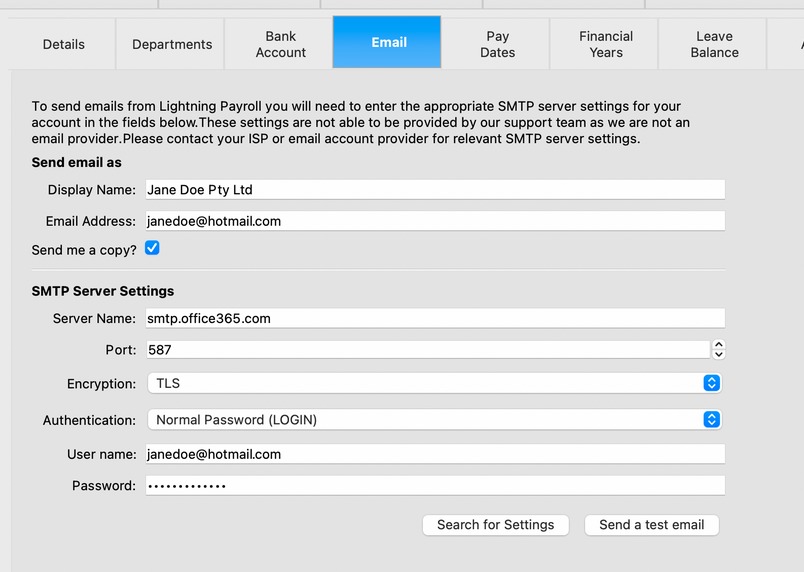Open the Authentication dropdown
This screenshot has height=572, width=804.
point(435,420)
